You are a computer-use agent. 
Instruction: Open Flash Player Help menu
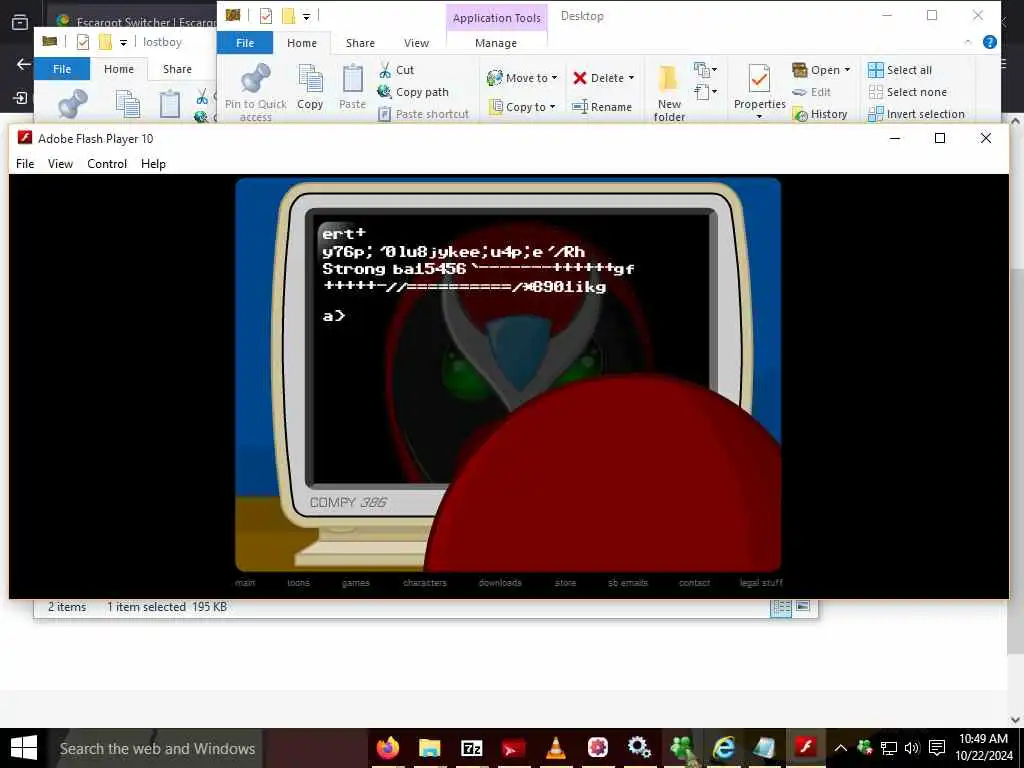(x=153, y=164)
